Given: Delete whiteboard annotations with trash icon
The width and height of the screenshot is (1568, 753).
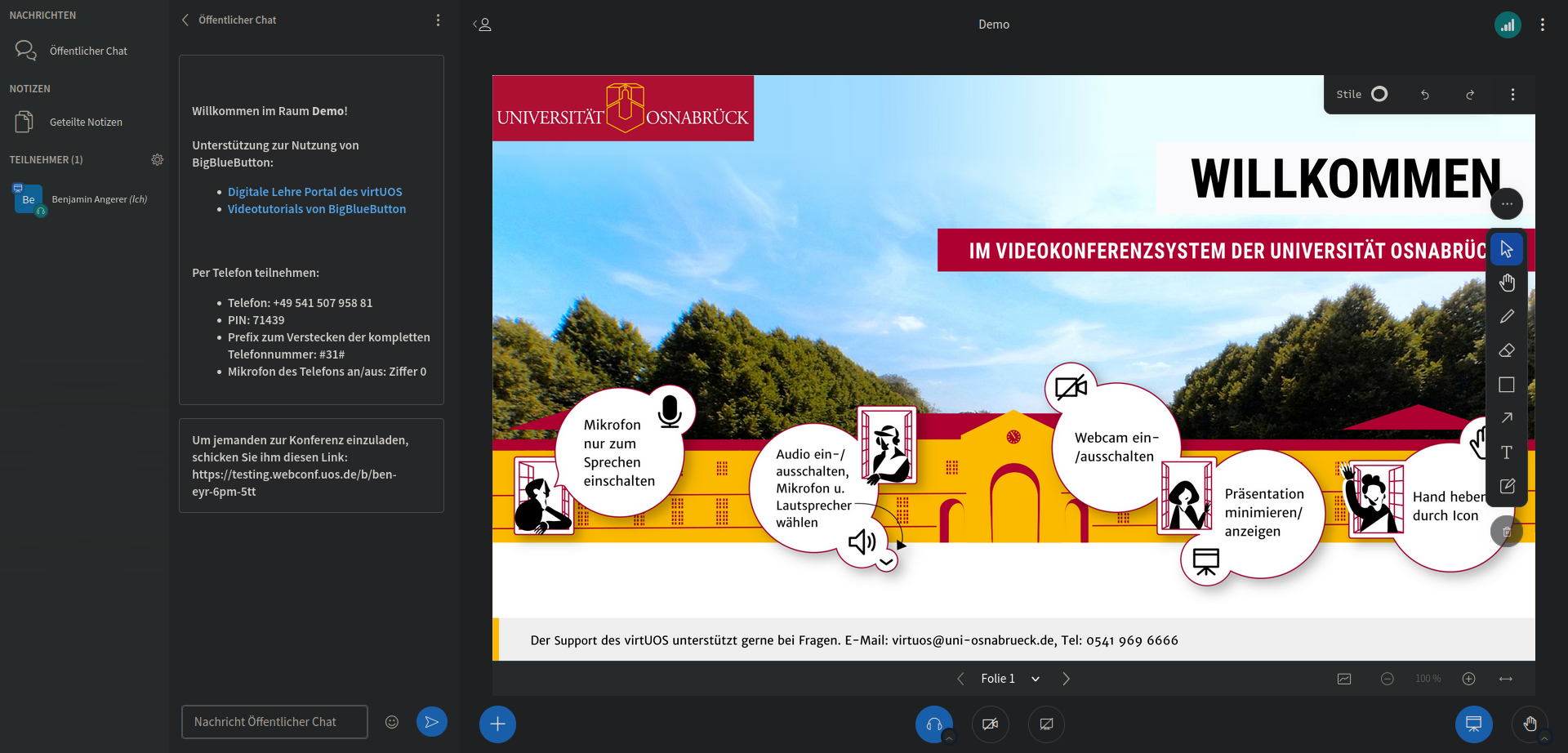Looking at the screenshot, I should pos(1507,532).
